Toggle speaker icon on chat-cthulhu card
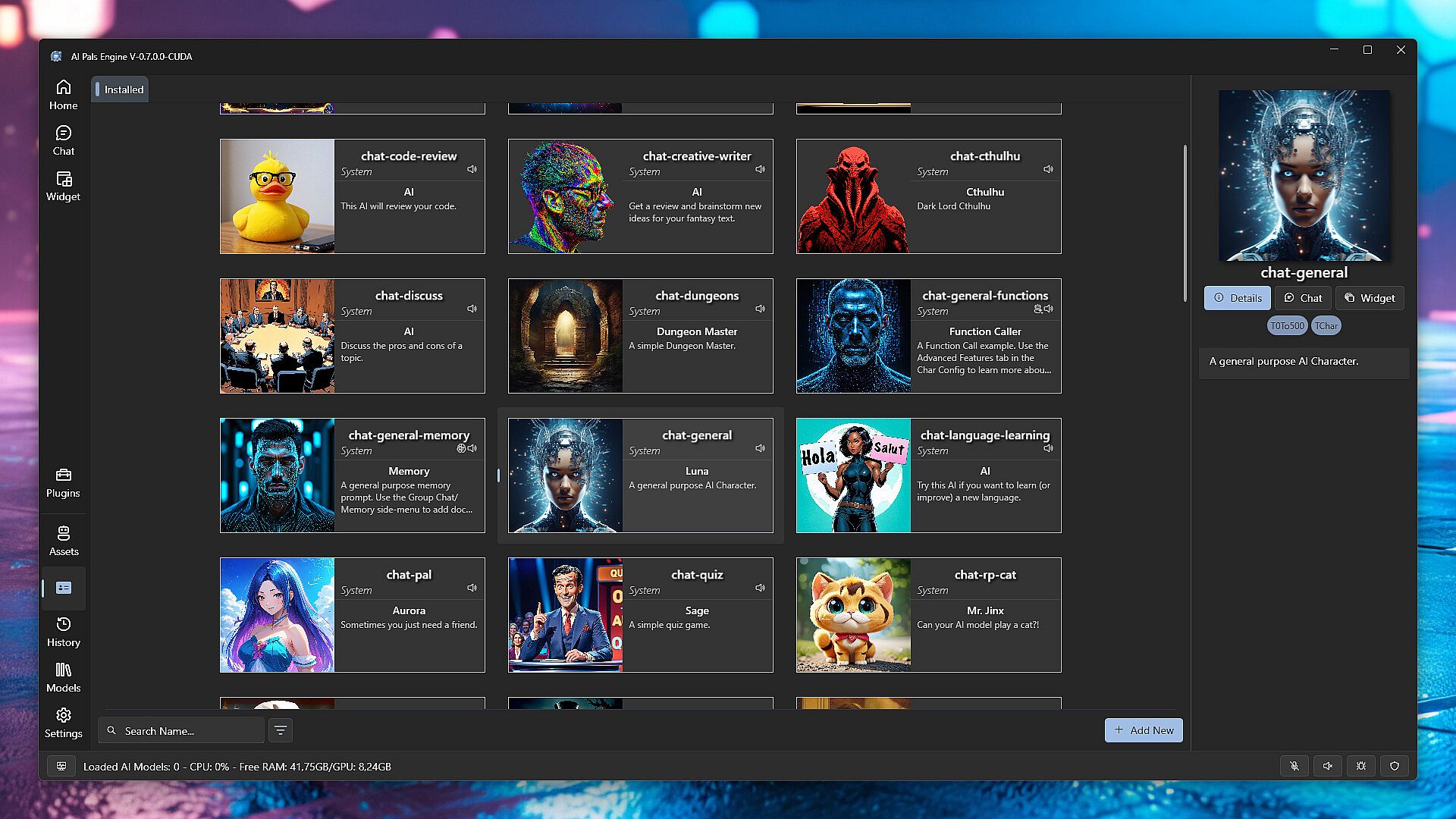 pos(1048,169)
